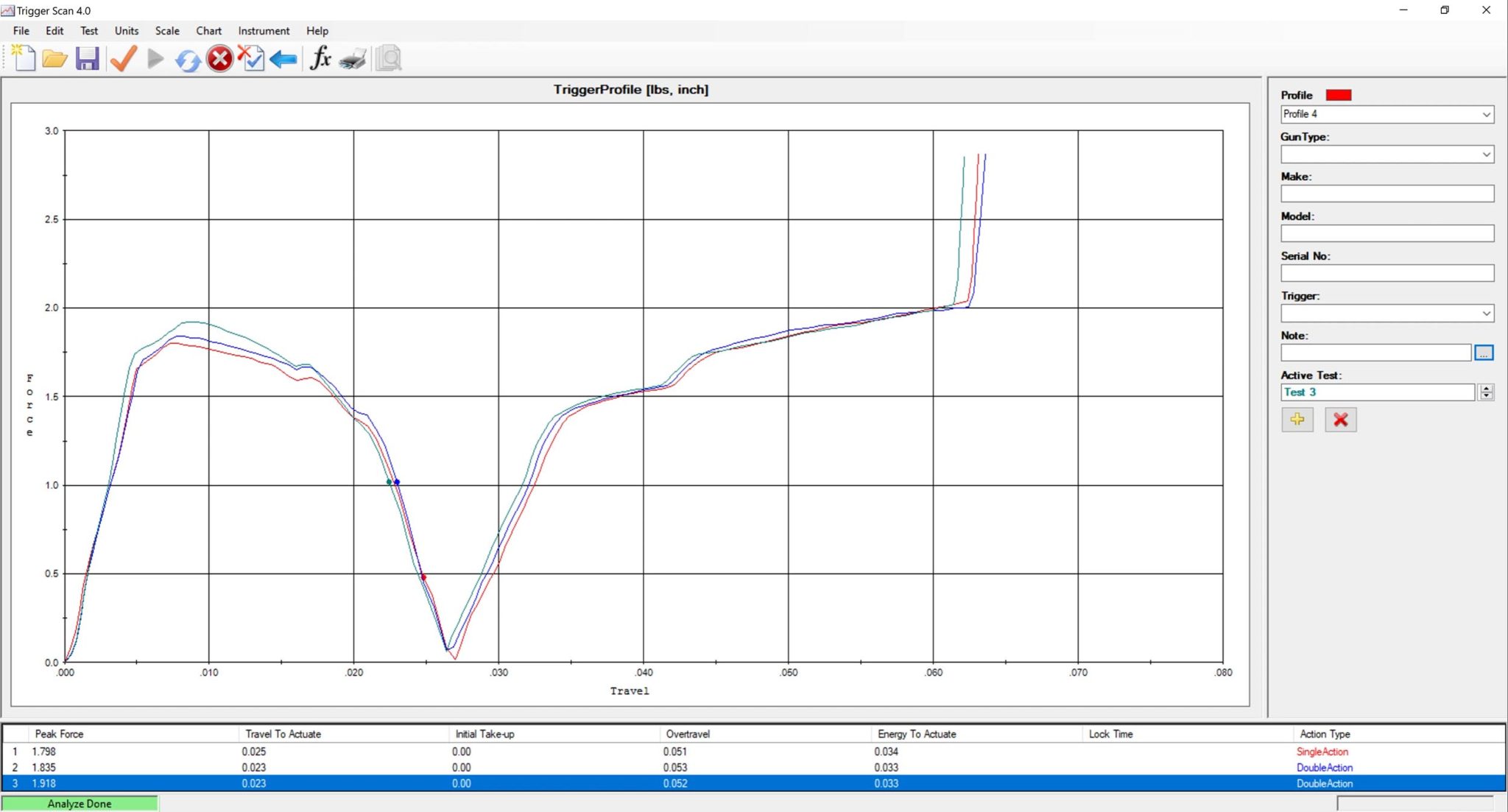Click the red stop X icon
This screenshot has width=1508, height=812.
[x=219, y=58]
